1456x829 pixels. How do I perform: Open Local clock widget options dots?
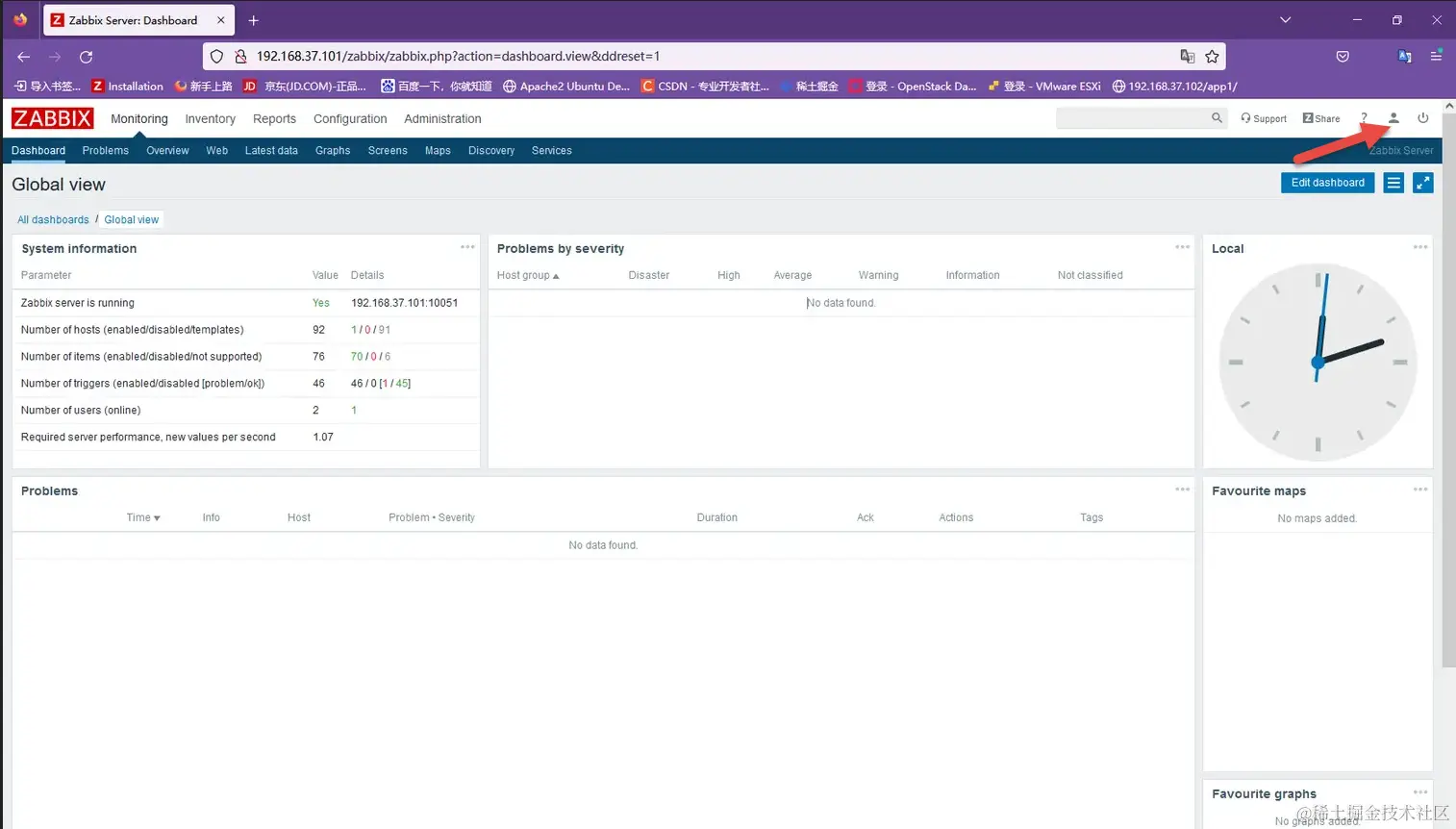point(1420,247)
